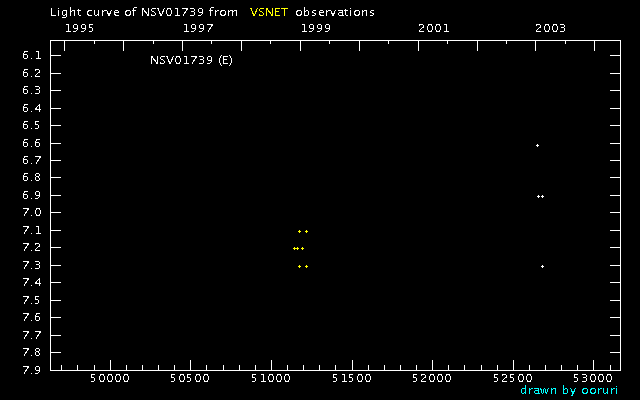This screenshot has width=640, height=400.
Task: Click the 7.9 magnitude axis label
Action: 32,370
